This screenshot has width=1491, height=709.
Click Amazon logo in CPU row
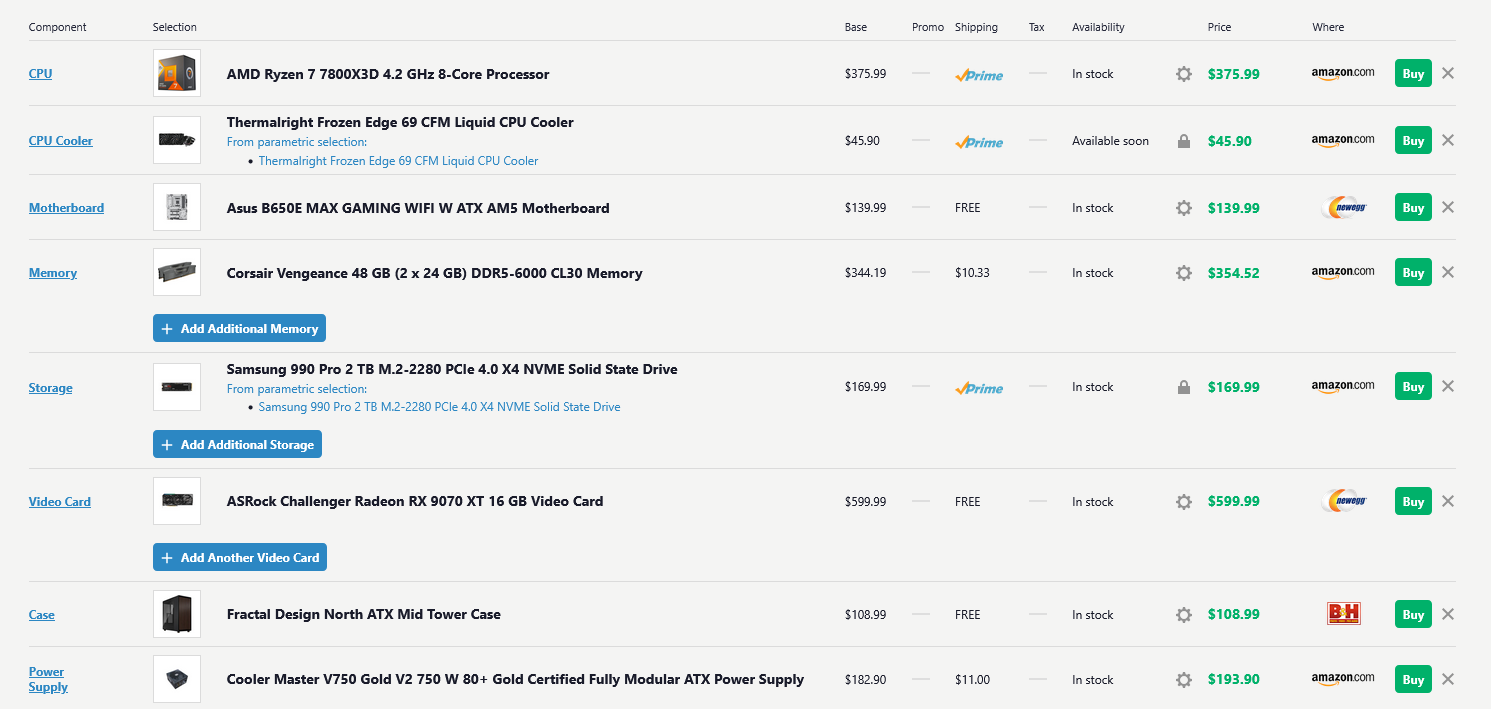click(1343, 73)
